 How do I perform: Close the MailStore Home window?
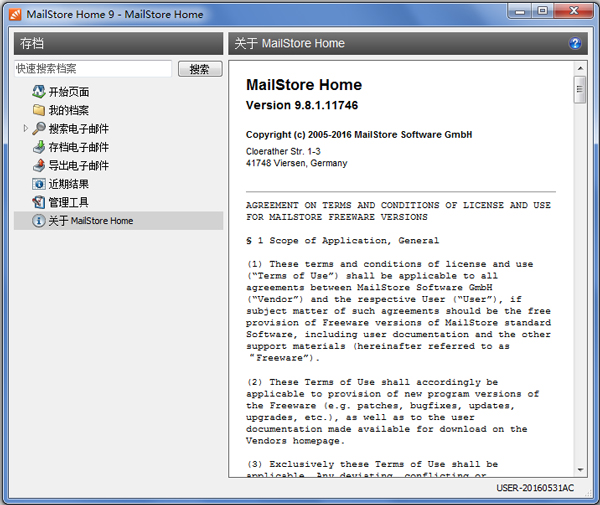point(575,11)
